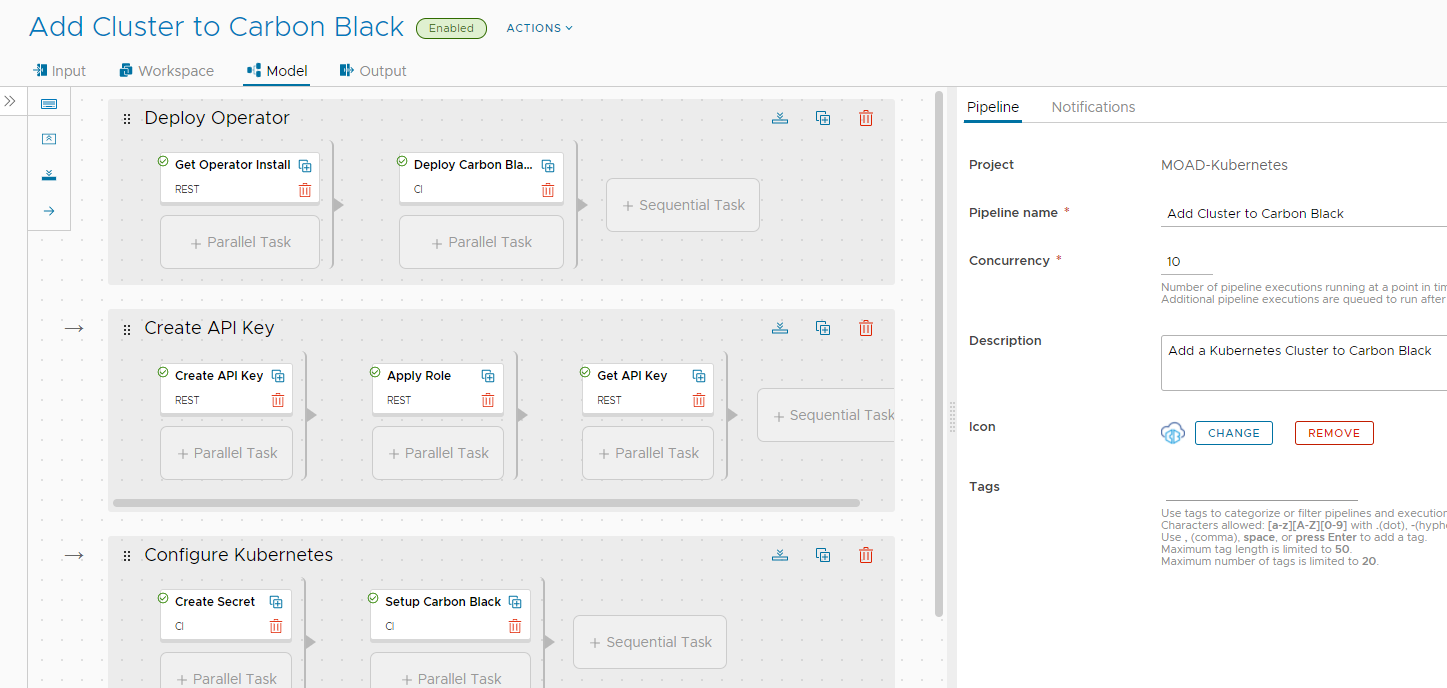Open the Input tab

pos(59,71)
